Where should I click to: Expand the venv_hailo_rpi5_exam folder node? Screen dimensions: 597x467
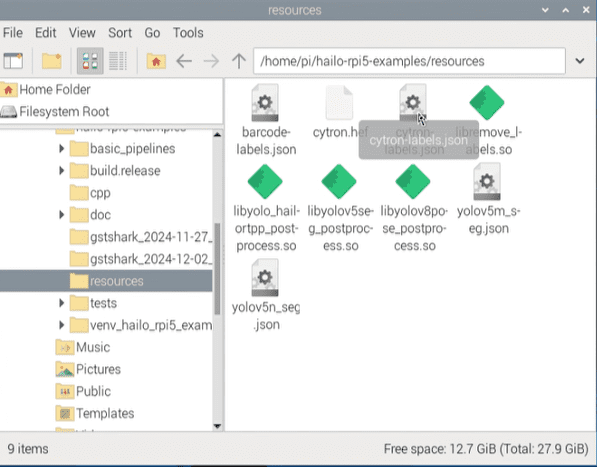coord(61,325)
